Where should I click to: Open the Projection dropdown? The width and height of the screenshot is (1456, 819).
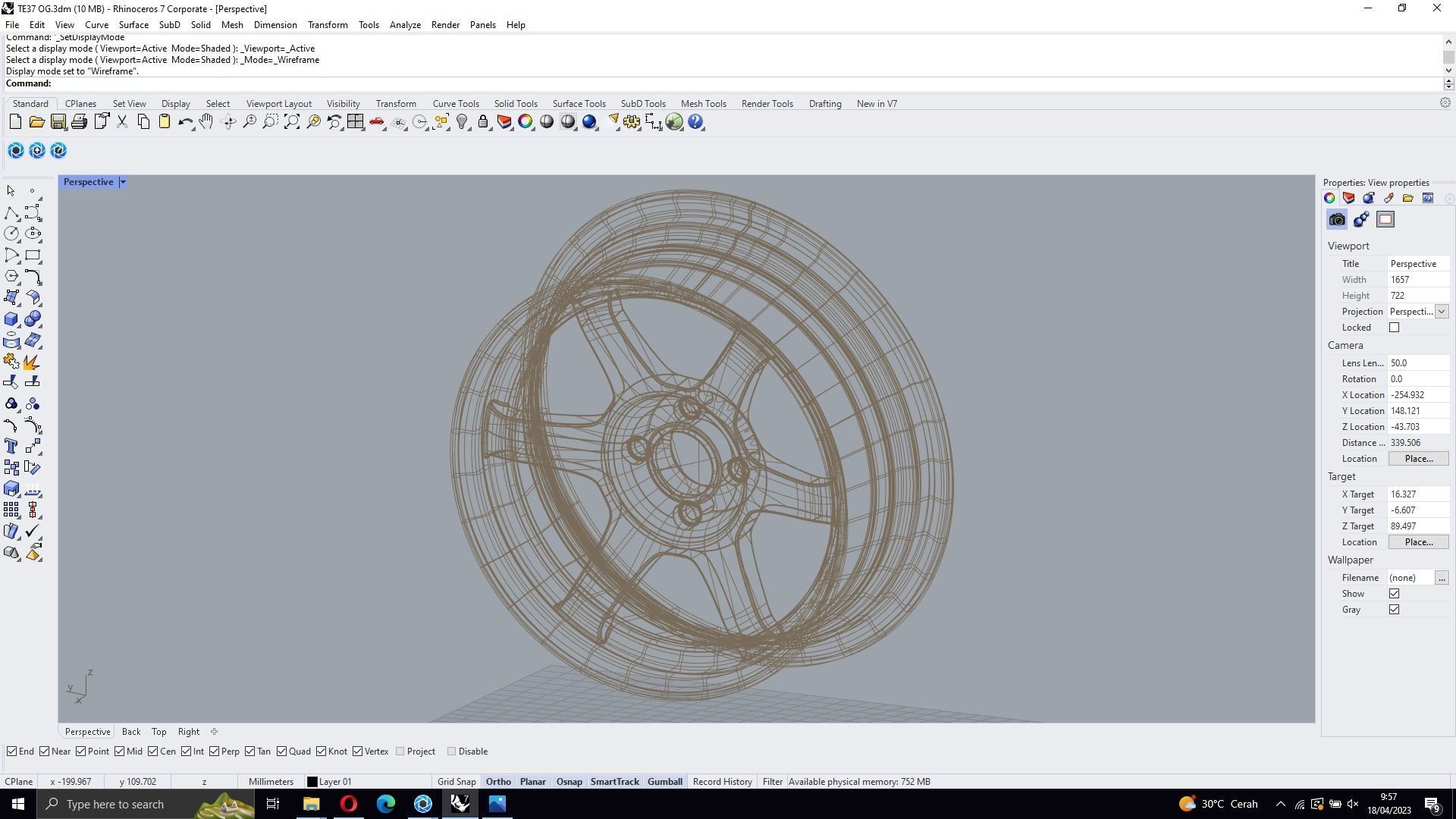pyautogui.click(x=1441, y=312)
